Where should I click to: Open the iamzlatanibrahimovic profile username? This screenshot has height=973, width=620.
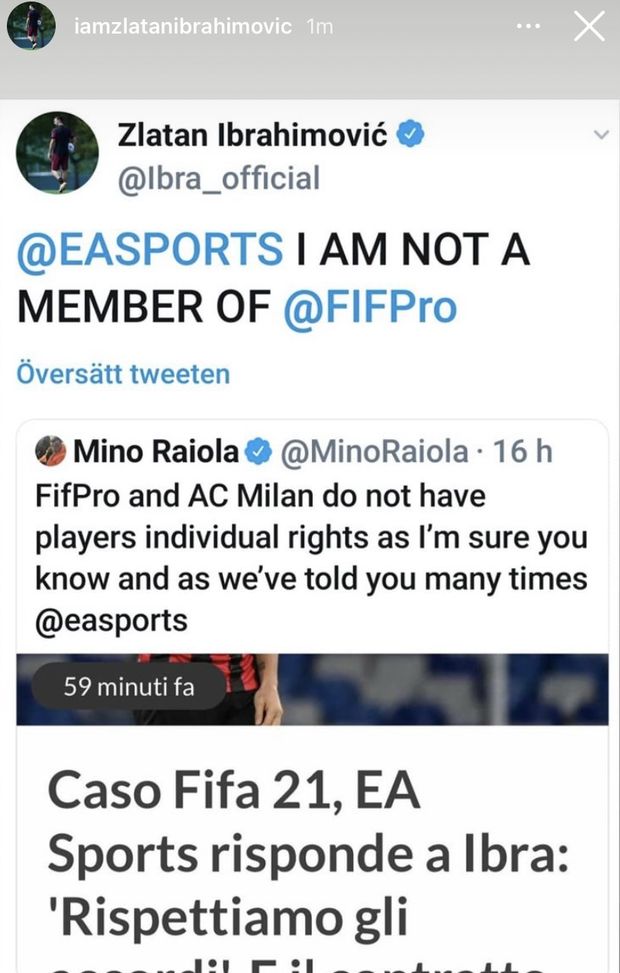click(183, 27)
